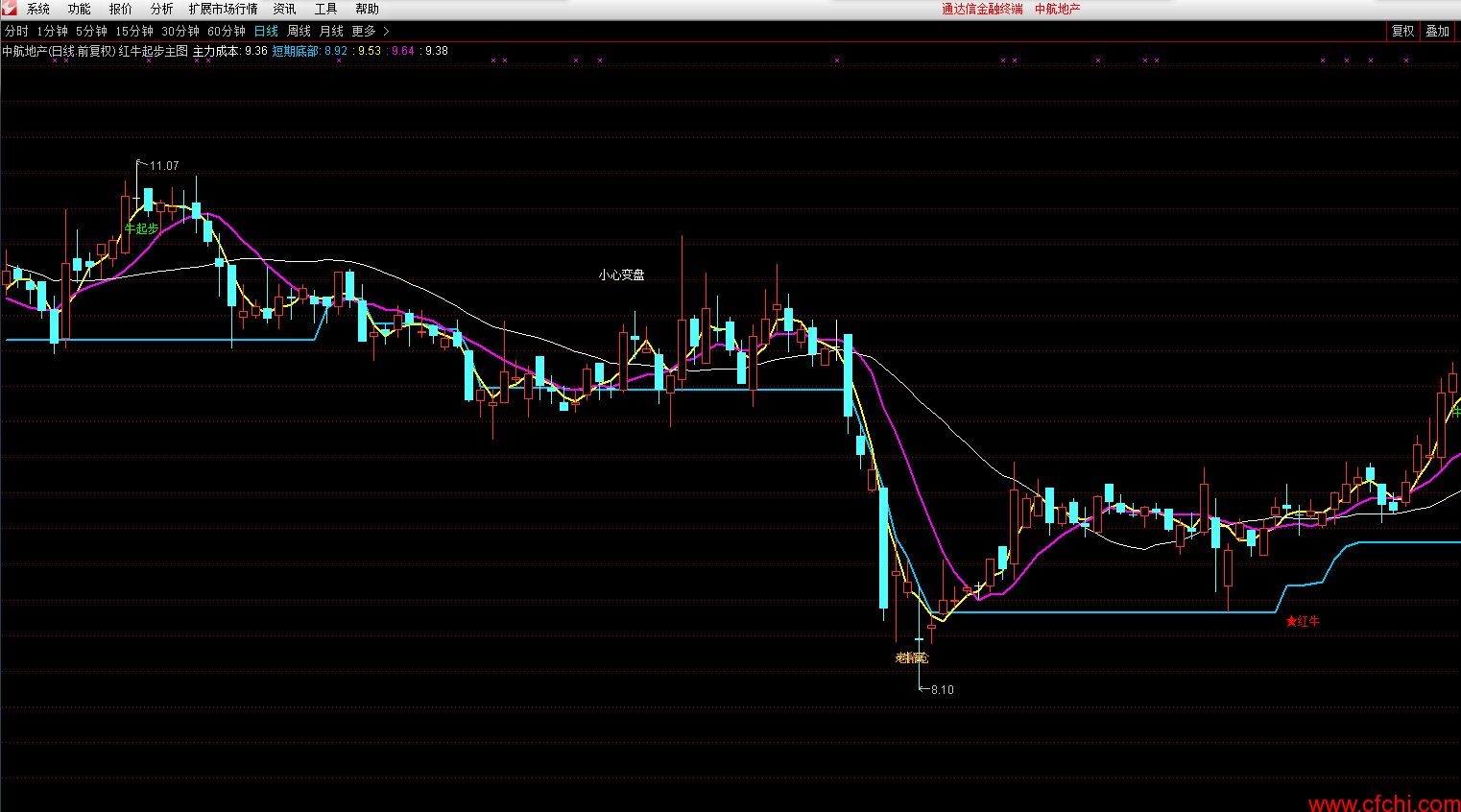Click 中航地产 in the title bar
This screenshot has width=1461, height=812.
[x=1057, y=9]
